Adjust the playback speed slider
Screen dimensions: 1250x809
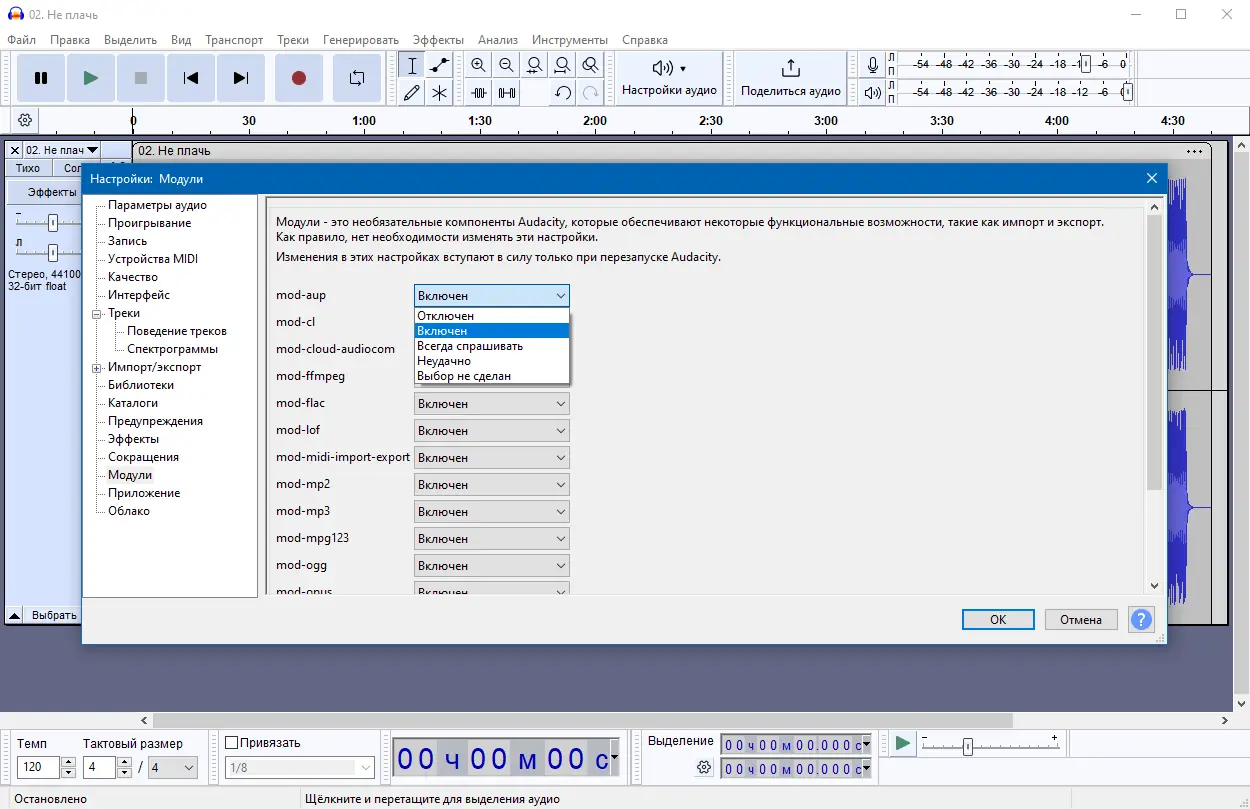[967, 744]
